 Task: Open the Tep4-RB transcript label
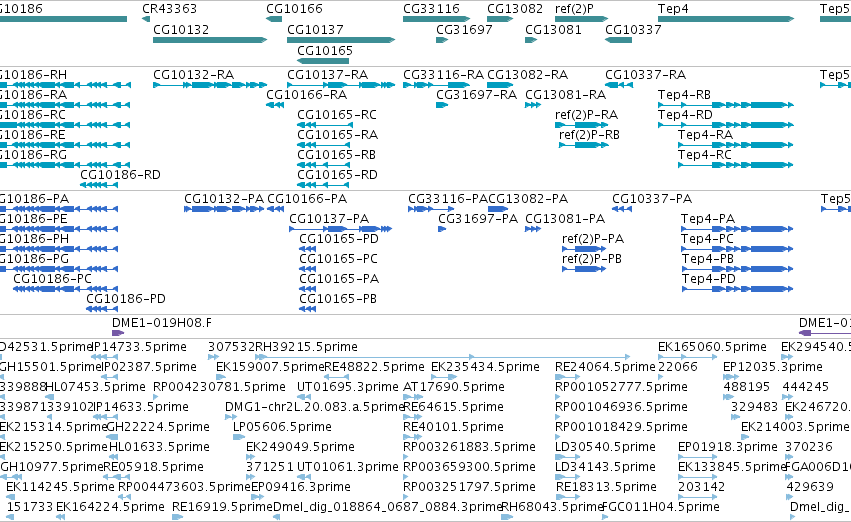click(x=684, y=94)
